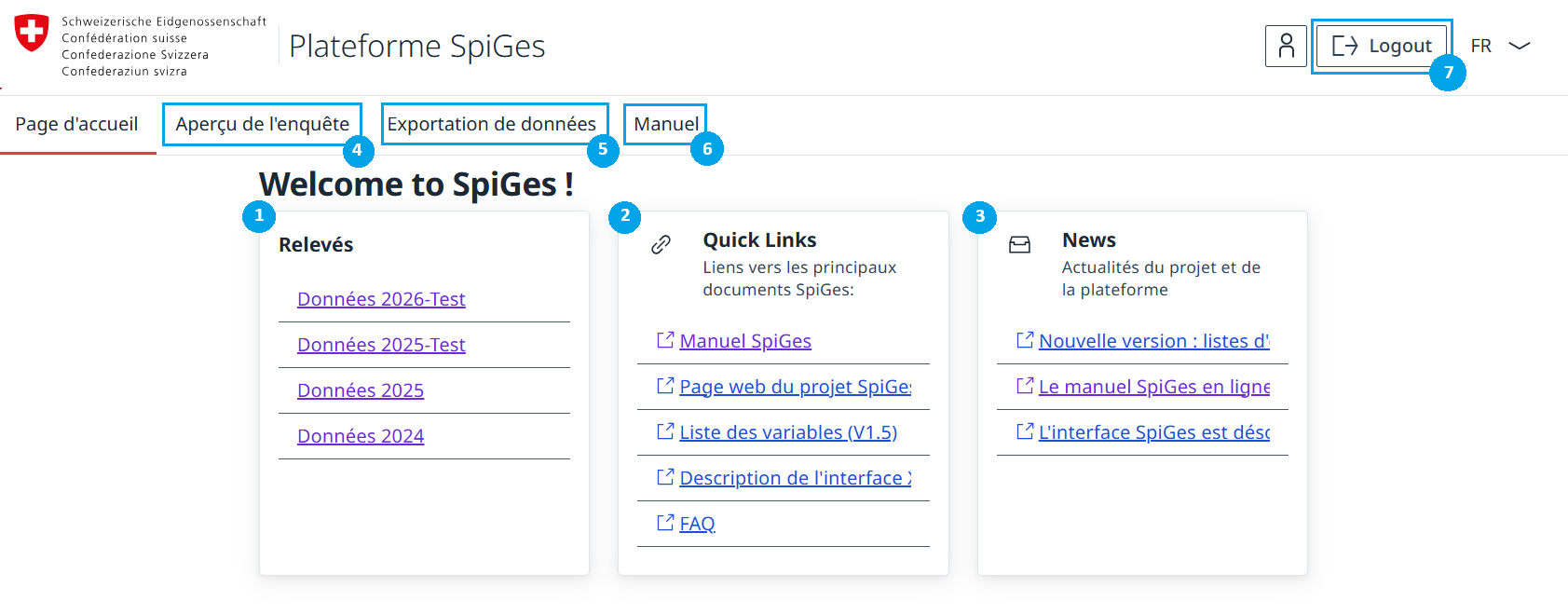
Task: Click the Welcome to SpiGes heading
Action: (416, 184)
